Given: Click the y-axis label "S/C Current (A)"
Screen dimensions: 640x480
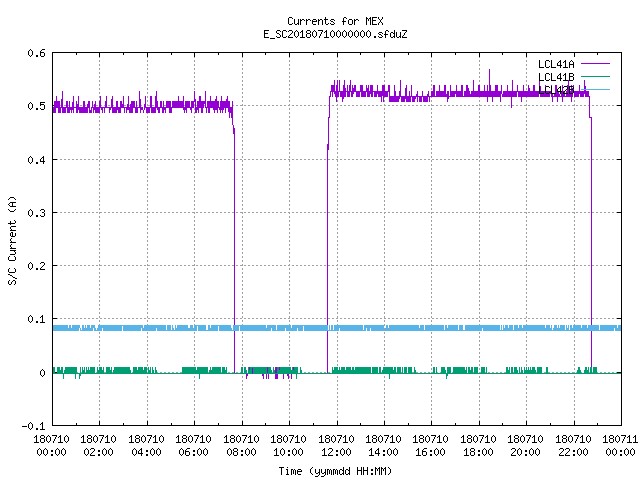Looking at the screenshot, I should (13, 241).
